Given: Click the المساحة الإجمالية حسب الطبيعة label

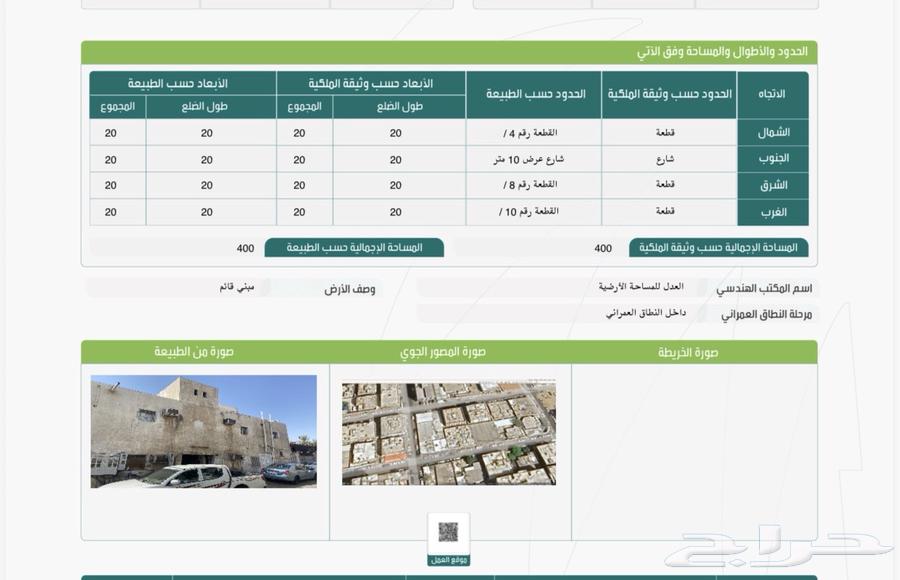Looking at the screenshot, I should (x=354, y=247).
